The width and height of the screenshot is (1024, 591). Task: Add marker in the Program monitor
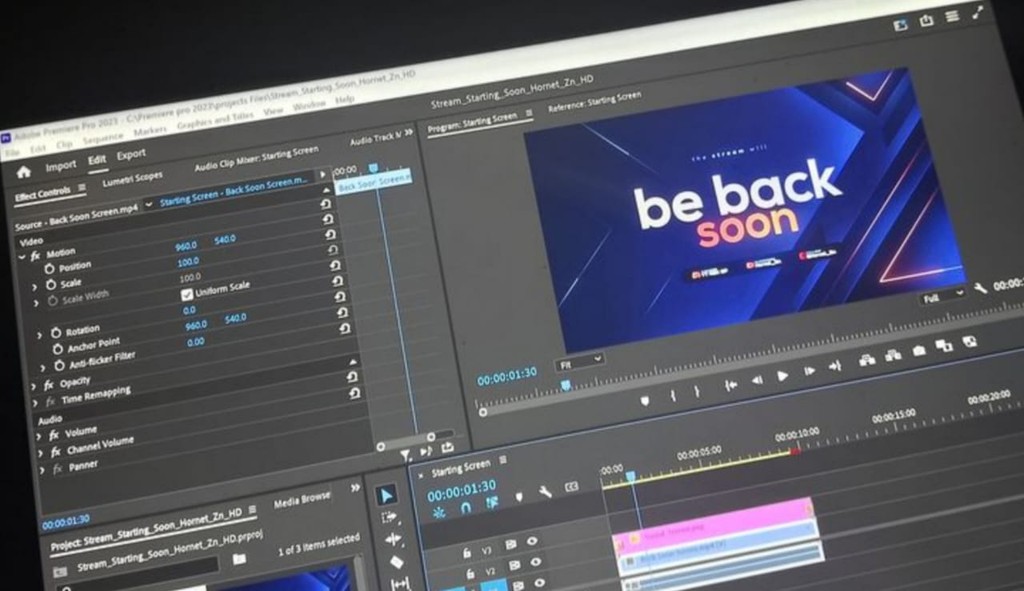pos(645,400)
